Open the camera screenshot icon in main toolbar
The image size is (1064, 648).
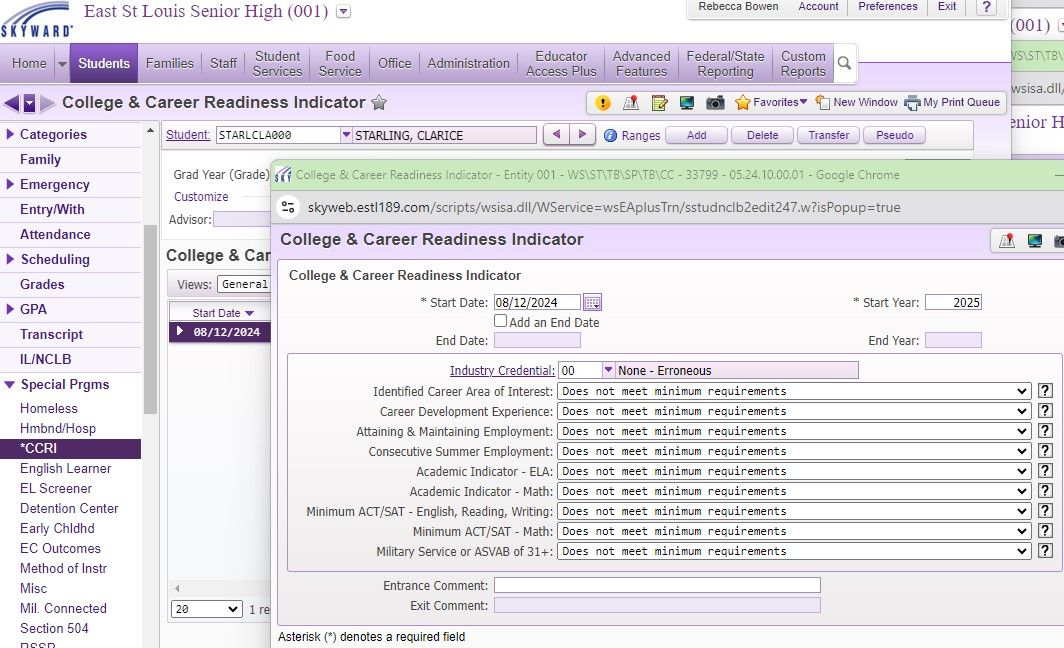(x=715, y=102)
